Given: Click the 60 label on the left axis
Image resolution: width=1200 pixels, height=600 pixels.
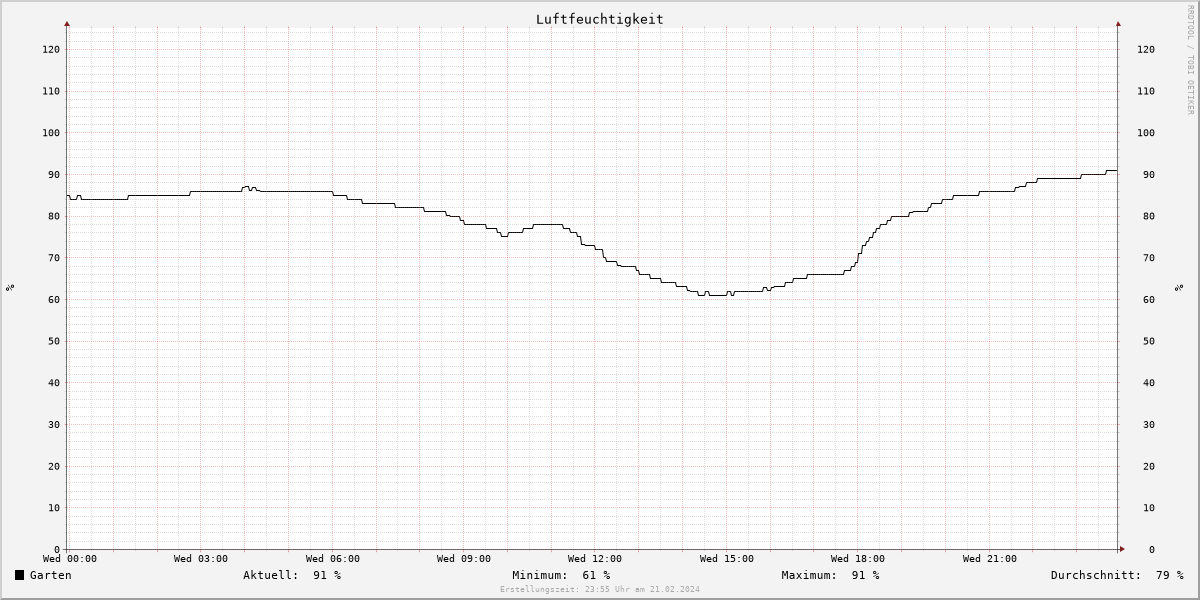Looking at the screenshot, I should [x=54, y=299].
